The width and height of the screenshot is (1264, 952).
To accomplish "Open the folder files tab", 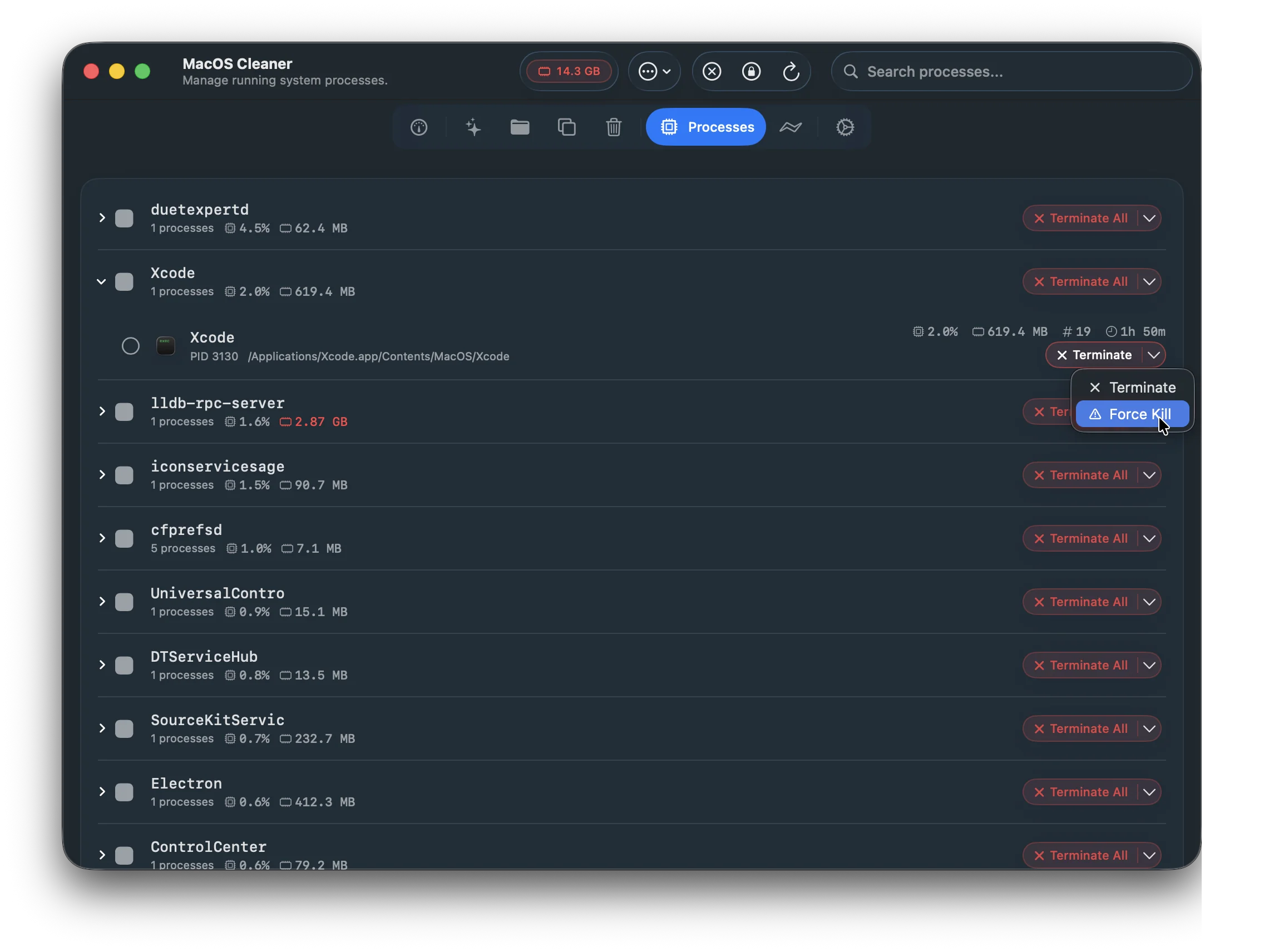I will point(520,127).
